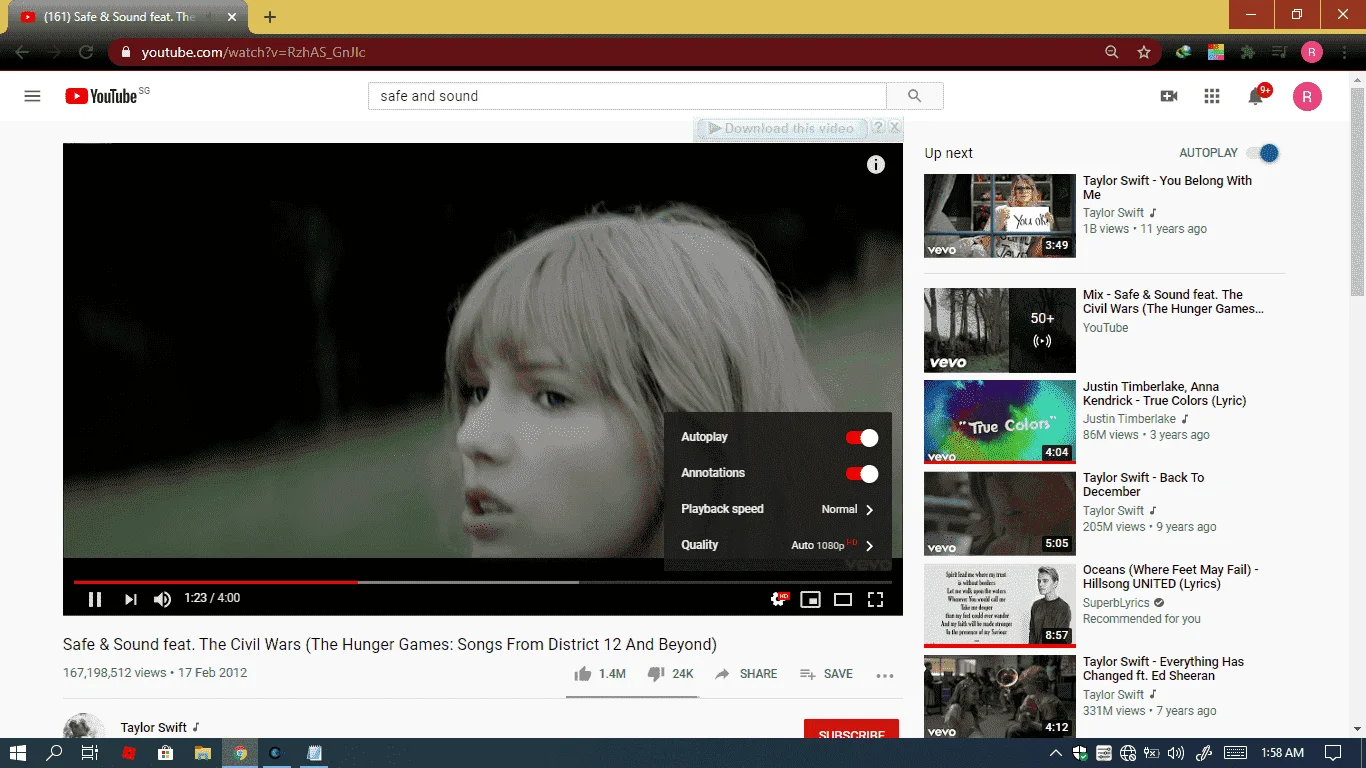Skip to the next video in the player
The height and width of the screenshot is (768, 1366).
[130, 599]
